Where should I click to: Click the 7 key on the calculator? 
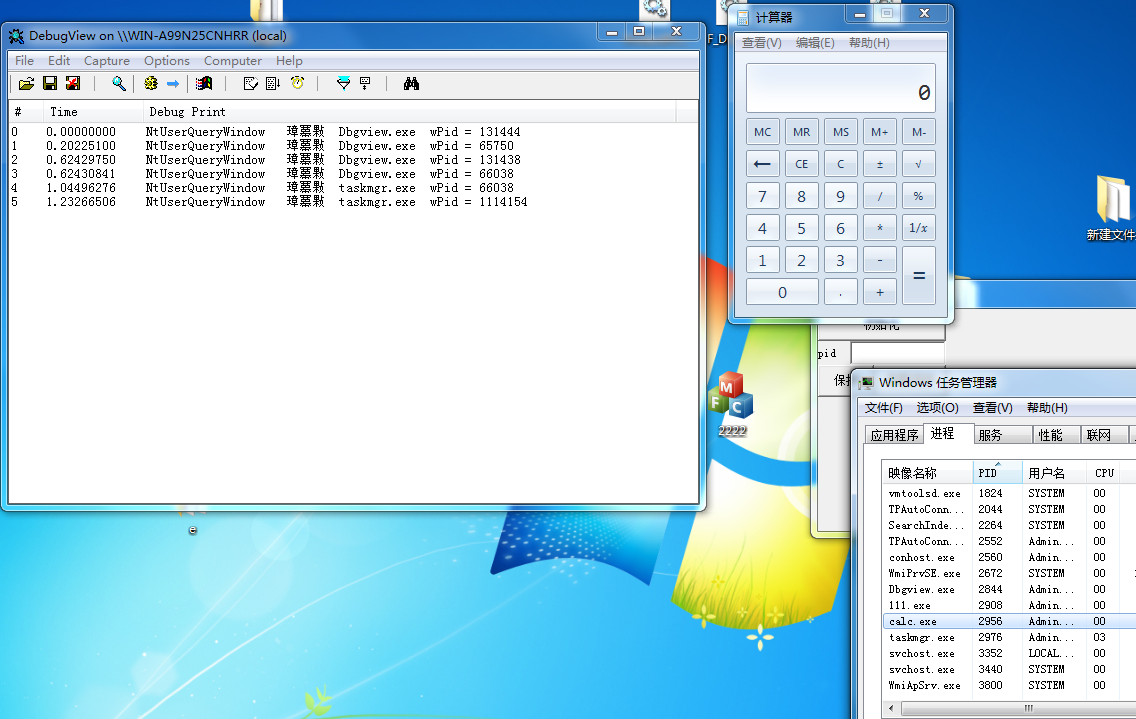762,196
